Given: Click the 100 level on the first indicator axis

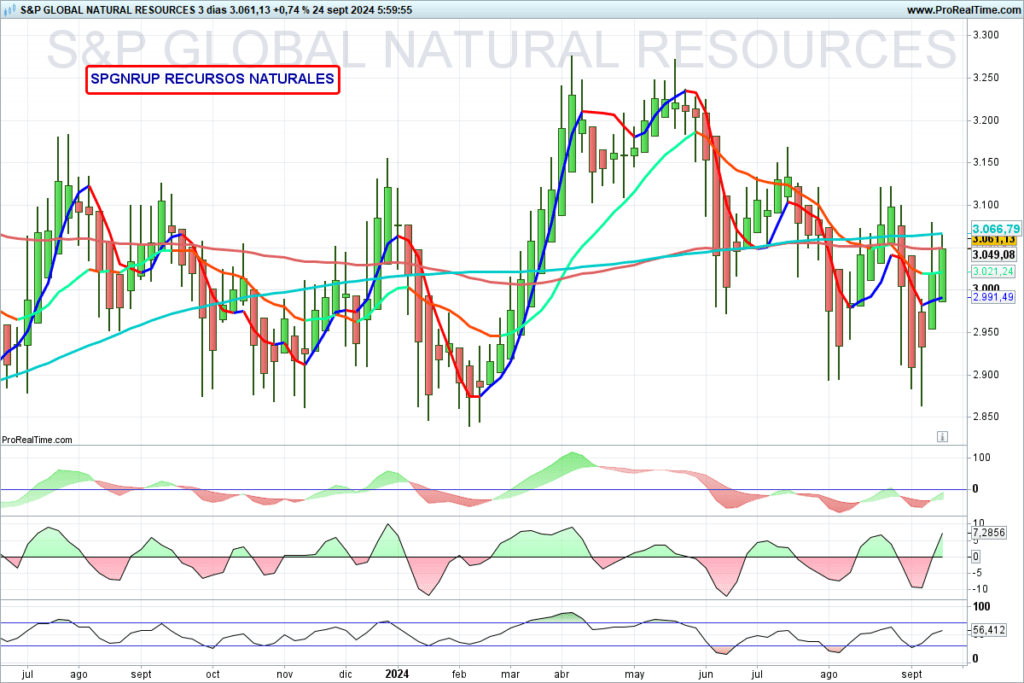Looking at the screenshot, I should pos(982,458).
